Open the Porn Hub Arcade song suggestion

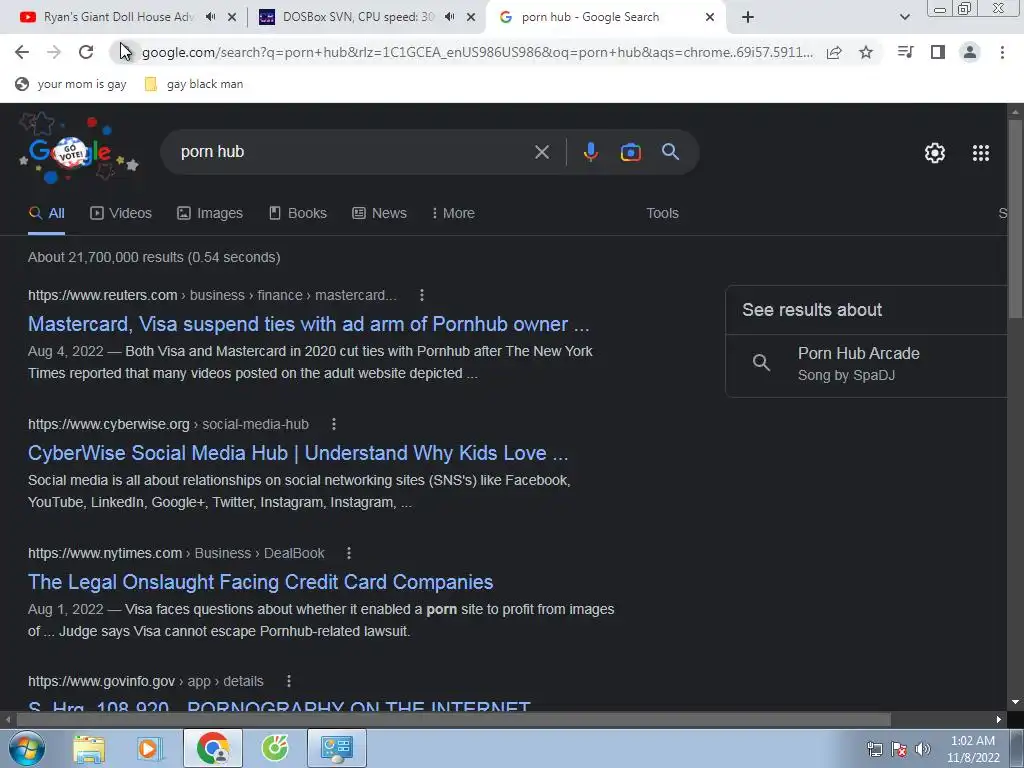(x=867, y=364)
